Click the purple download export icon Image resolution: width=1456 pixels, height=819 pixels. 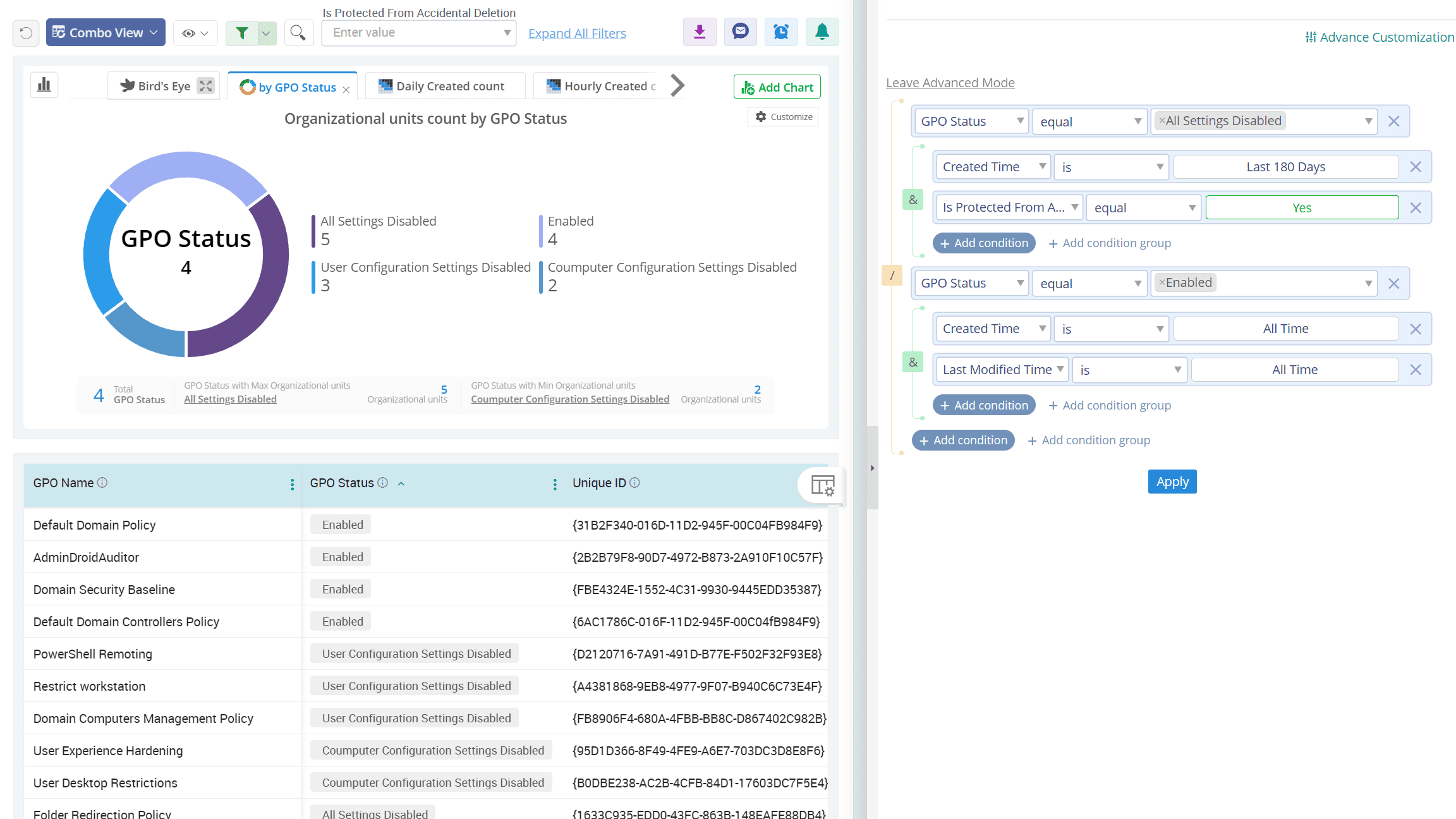pyautogui.click(x=700, y=32)
